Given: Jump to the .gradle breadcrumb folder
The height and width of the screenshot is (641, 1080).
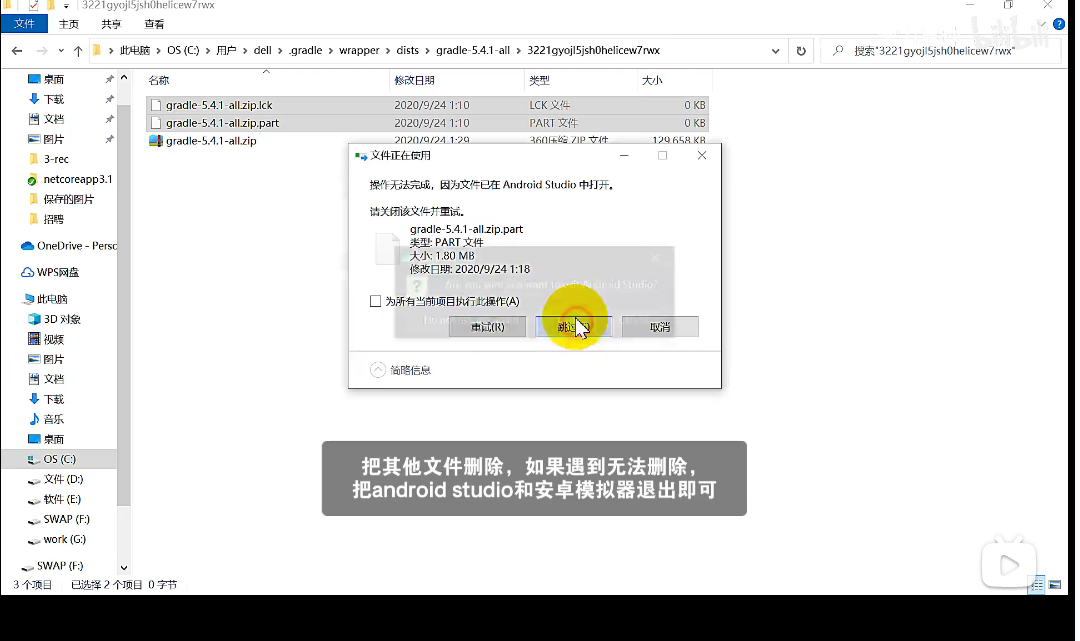Looking at the screenshot, I should click(x=306, y=50).
